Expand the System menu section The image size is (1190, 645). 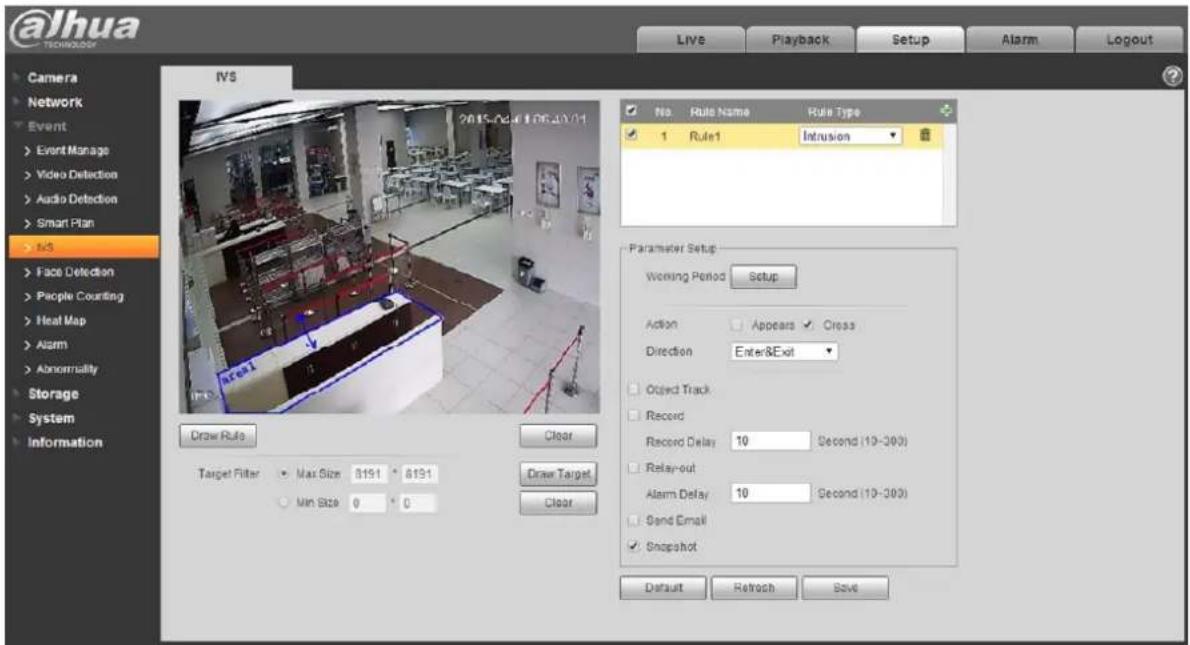51,418
